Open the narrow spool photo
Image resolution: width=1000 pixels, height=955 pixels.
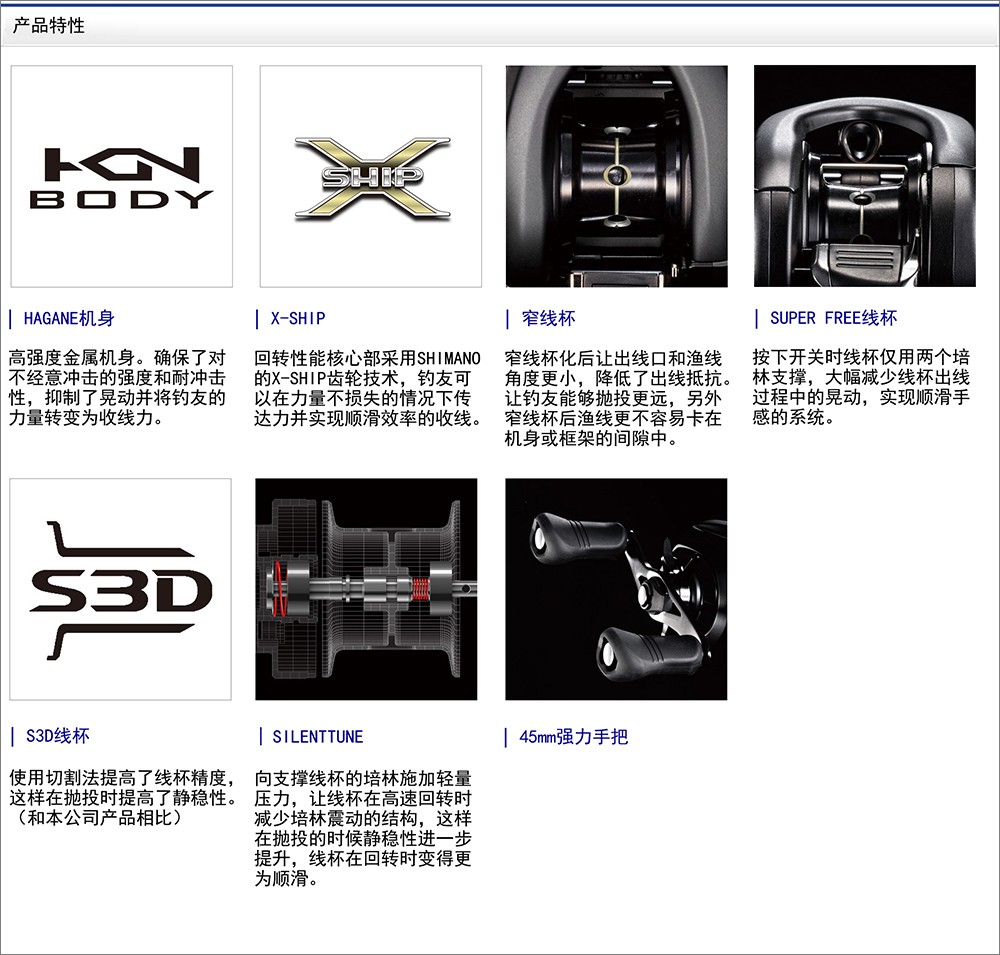click(x=617, y=176)
